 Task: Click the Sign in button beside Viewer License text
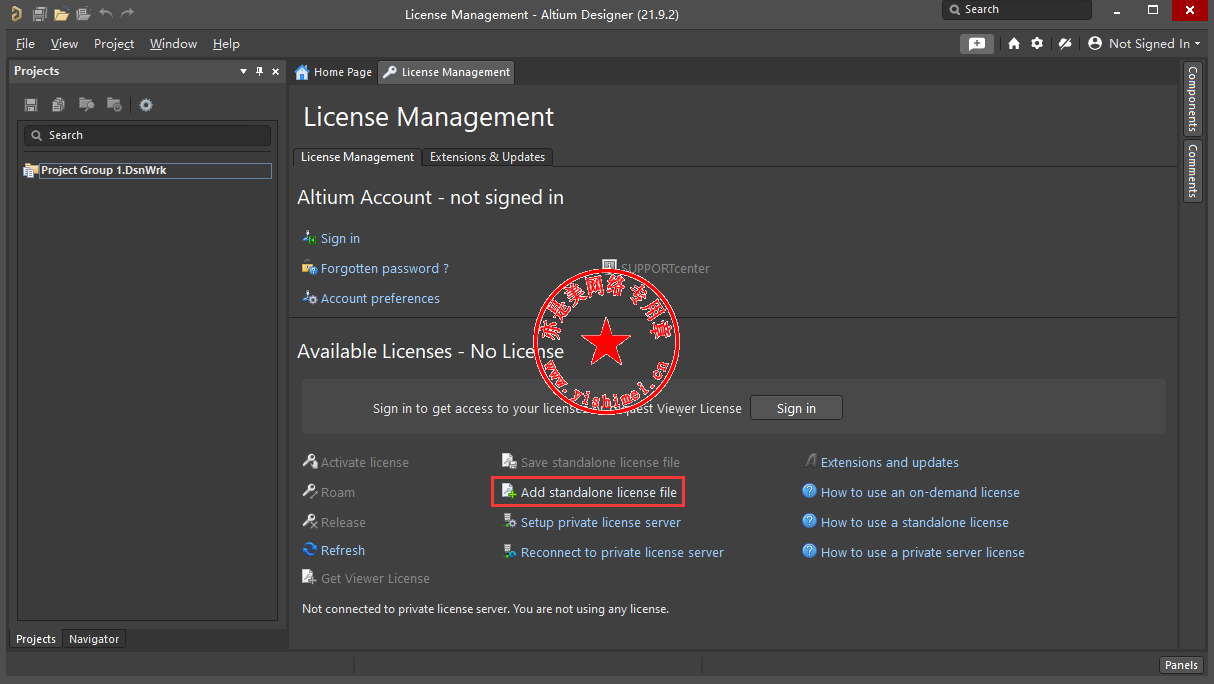[x=796, y=408]
